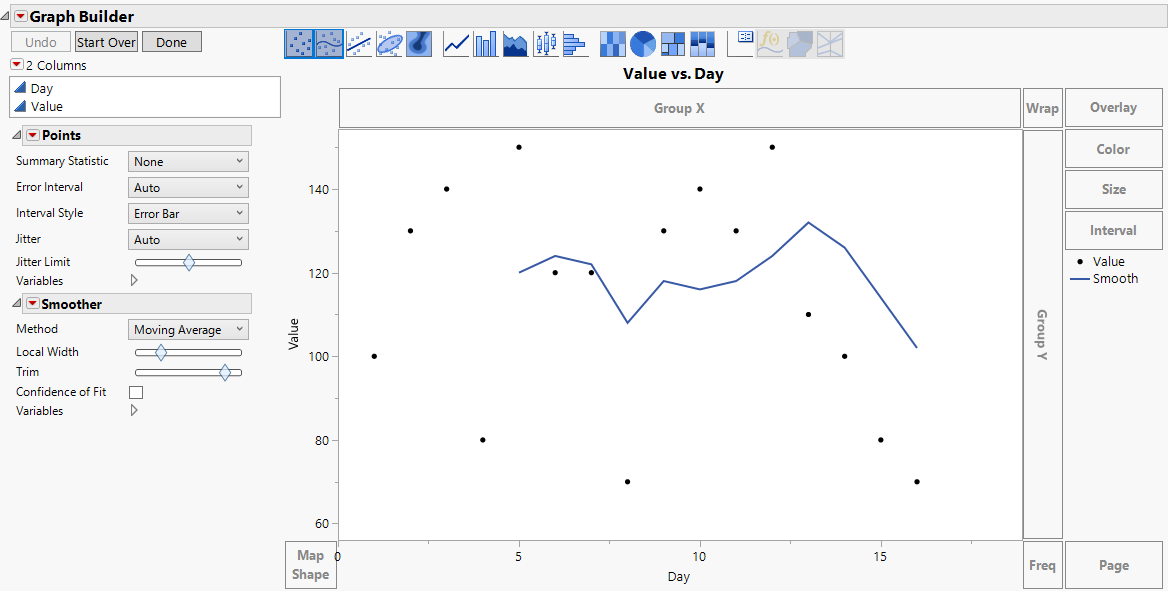Click the Done button

tap(171, 42)
